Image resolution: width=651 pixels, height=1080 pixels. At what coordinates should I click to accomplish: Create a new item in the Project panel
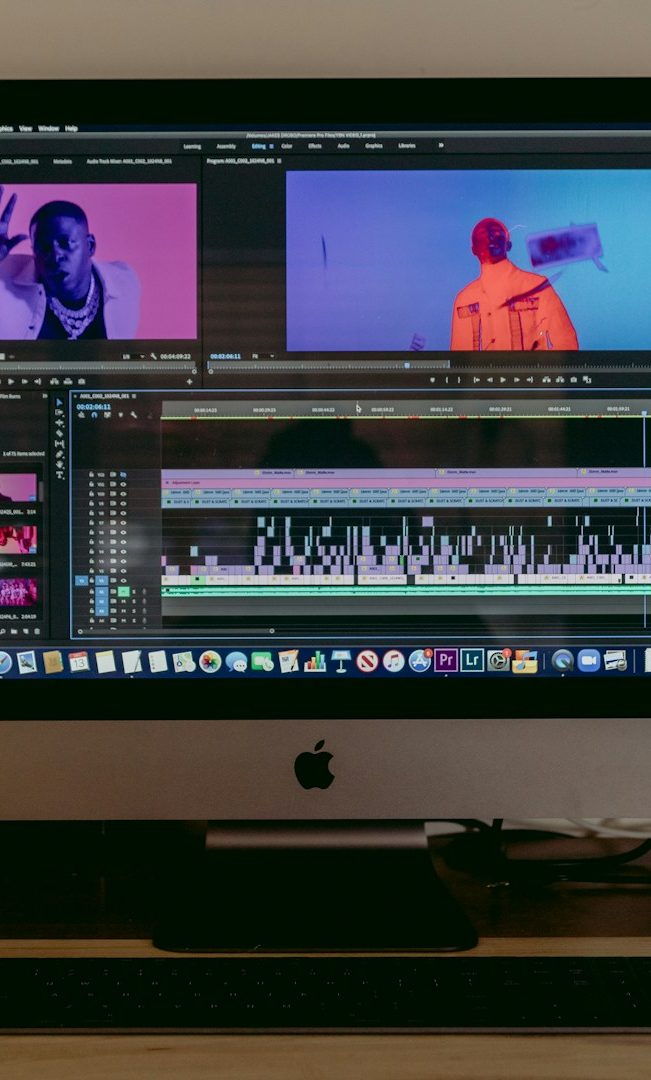point(25,631)
